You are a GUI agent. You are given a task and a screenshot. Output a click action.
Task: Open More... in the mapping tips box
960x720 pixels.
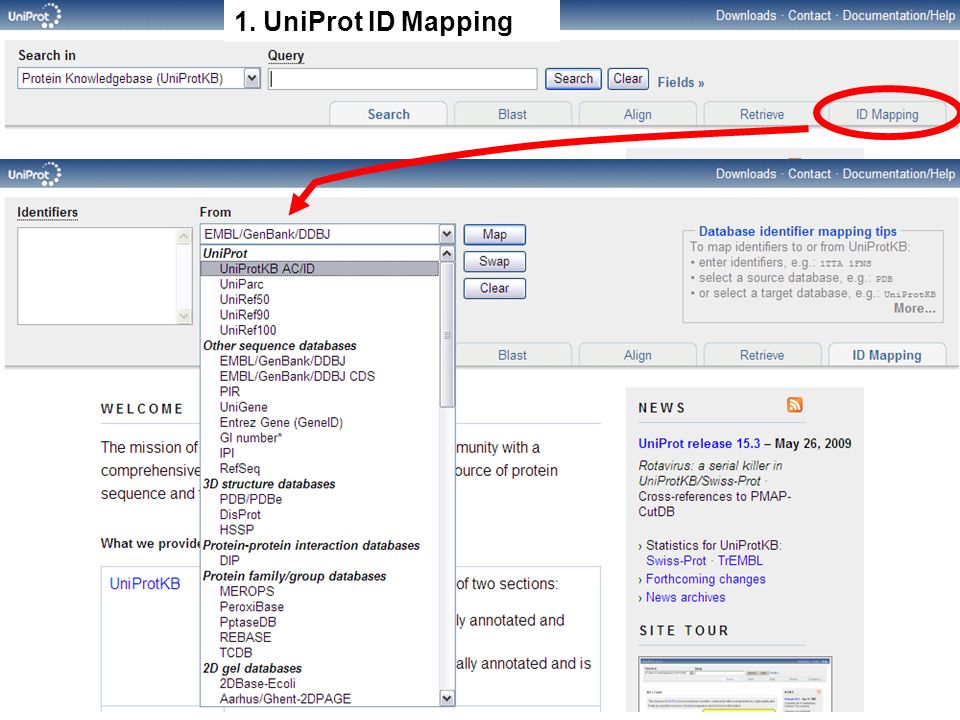[914, 309]
